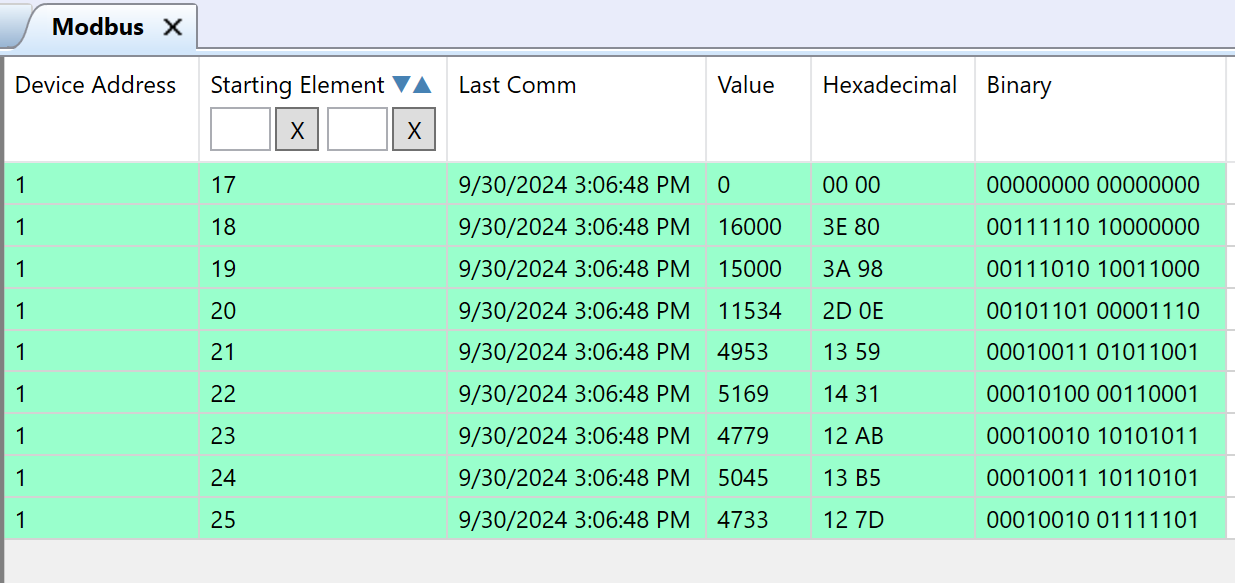Clear the first Starting Element filter box
Screen dimensions: 1235x583
click(x=297, y=130)
